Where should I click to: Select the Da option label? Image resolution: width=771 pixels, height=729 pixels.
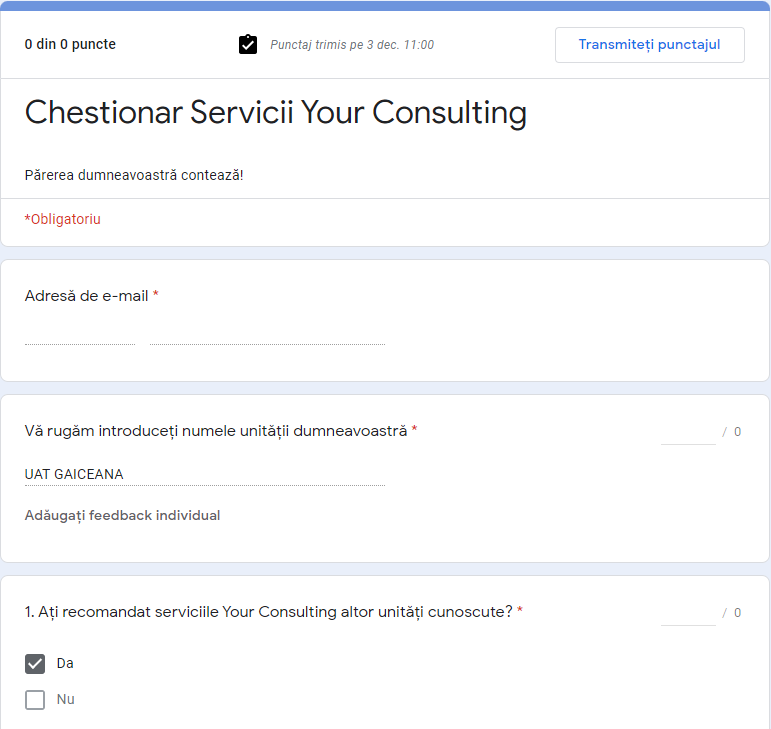click(65, 664)
